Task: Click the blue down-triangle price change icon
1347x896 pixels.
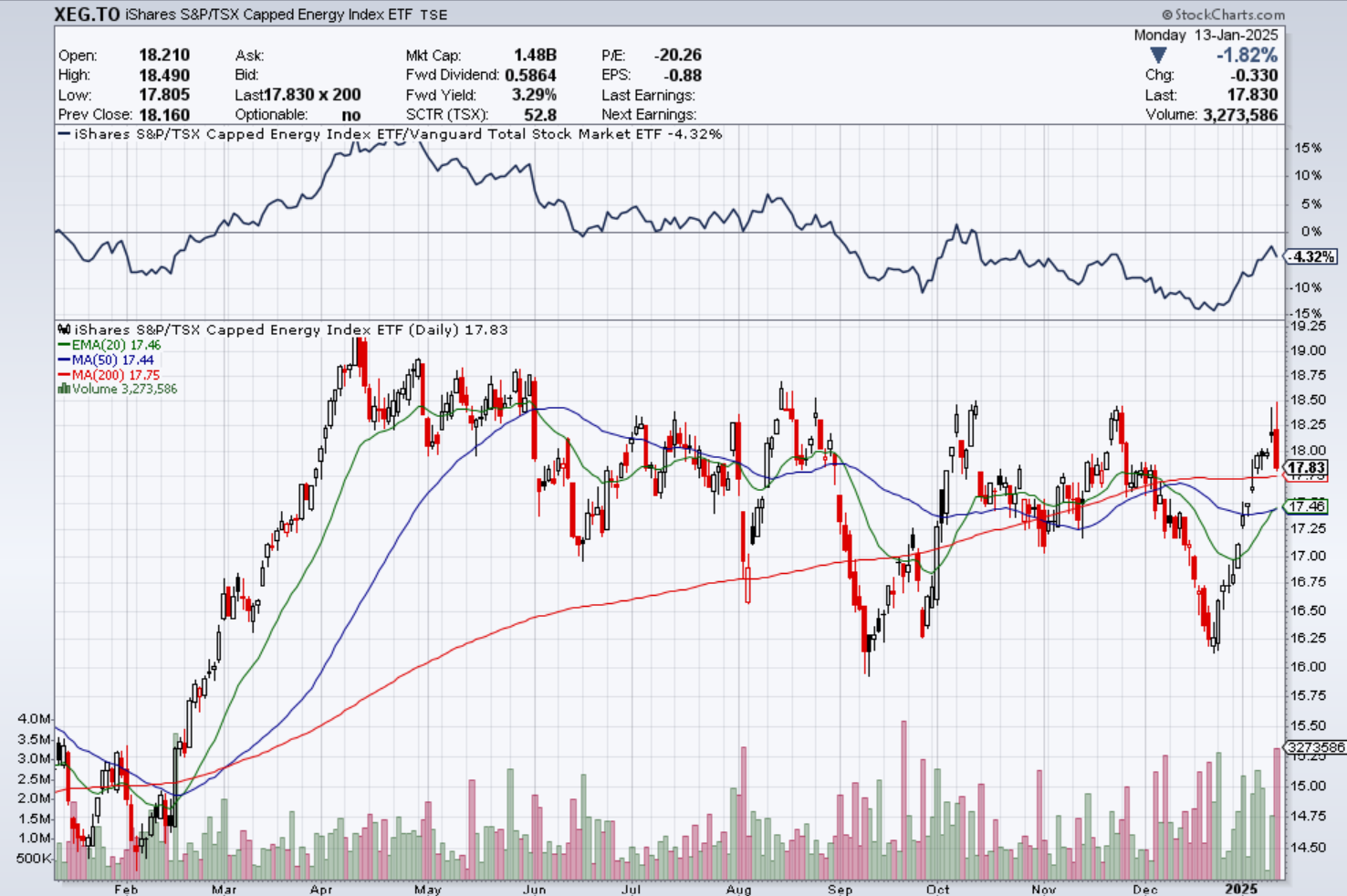Action: pyautogui.click(x=1158, y=56)
